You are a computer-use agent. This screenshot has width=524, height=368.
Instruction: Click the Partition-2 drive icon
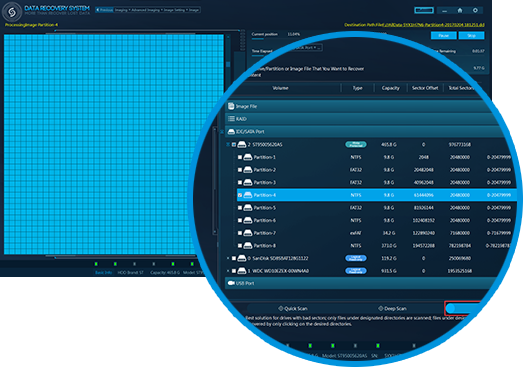248,170
